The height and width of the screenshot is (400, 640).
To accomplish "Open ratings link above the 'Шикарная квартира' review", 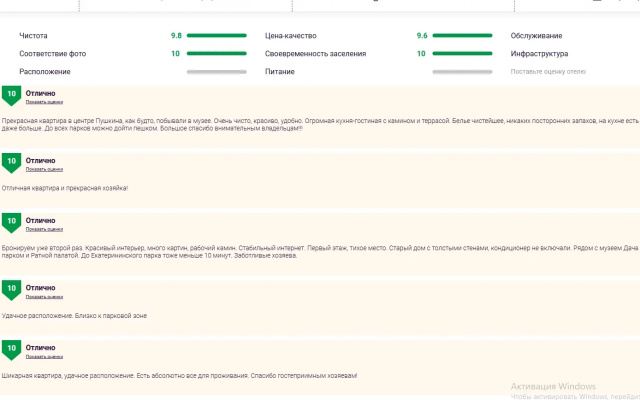I will coord(44,357).
